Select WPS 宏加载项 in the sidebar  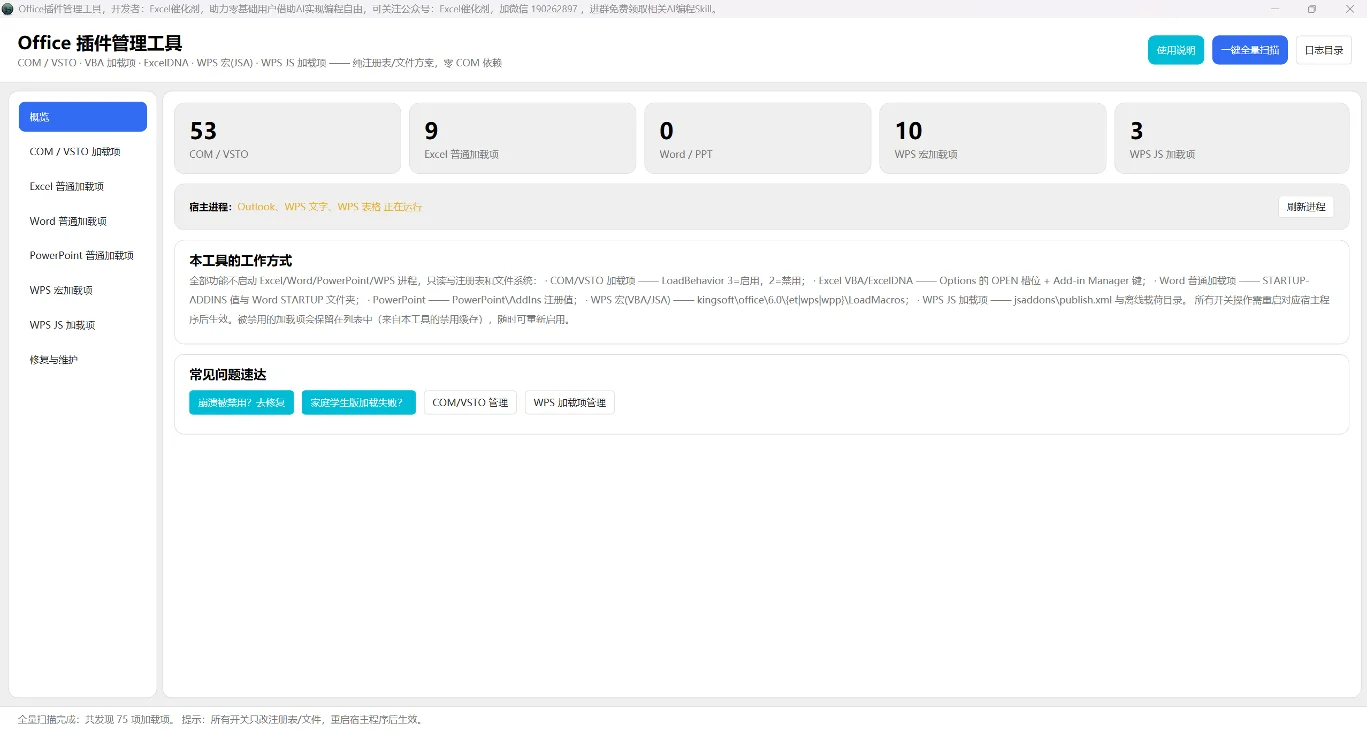tap(83, 290)
